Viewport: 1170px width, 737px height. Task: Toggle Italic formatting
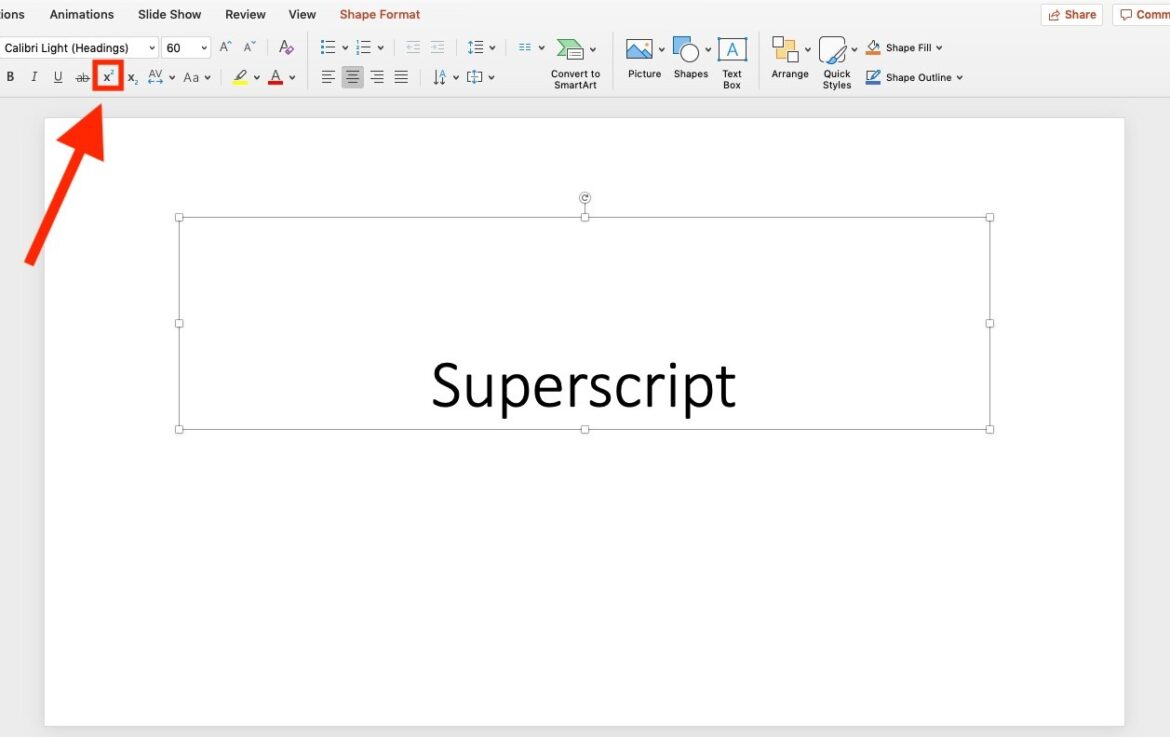tap(34, 77)
